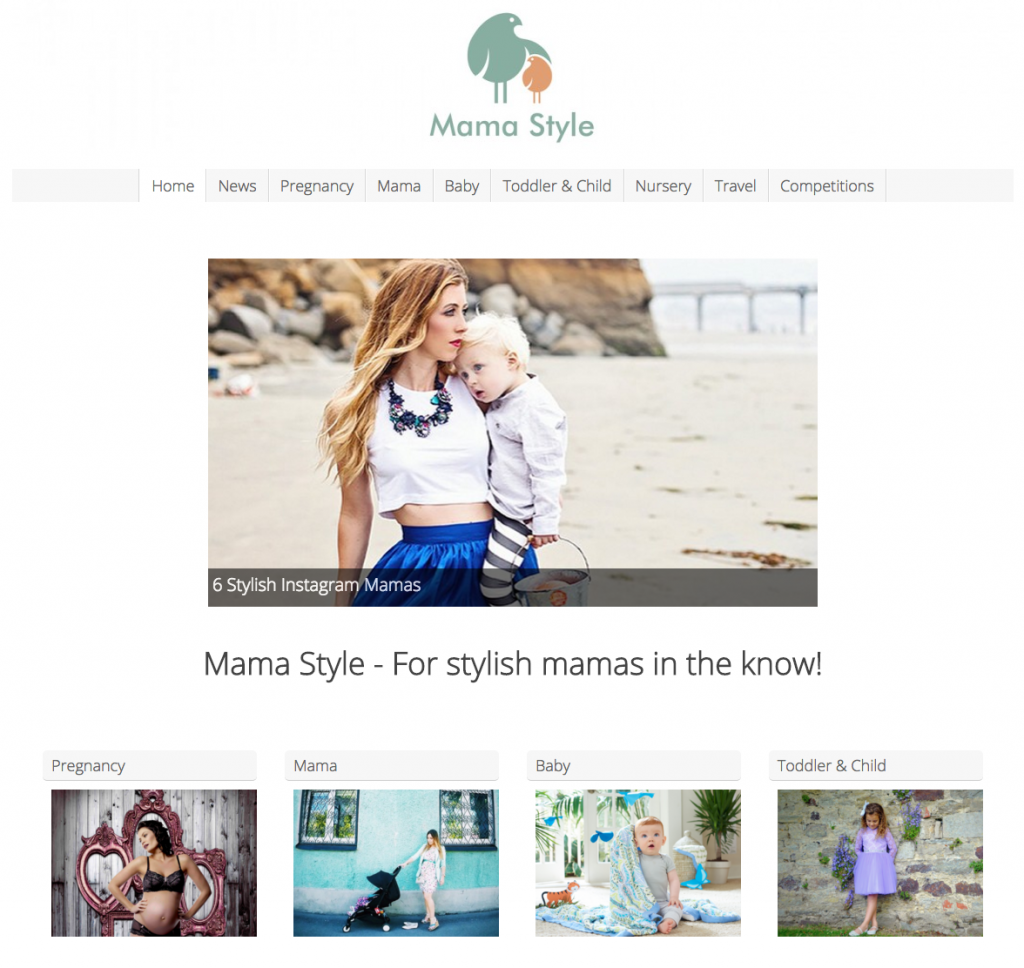The height and width of the screenshot is (968, 1024).
Task: Open the Pregnancy navigation tab
Action: [x=317, y=186]
